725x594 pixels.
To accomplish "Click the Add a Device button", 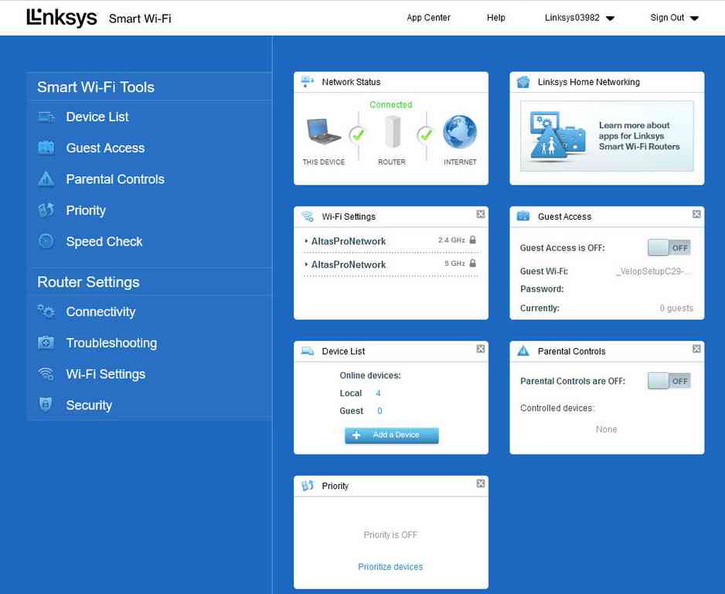I will [392, 435].
